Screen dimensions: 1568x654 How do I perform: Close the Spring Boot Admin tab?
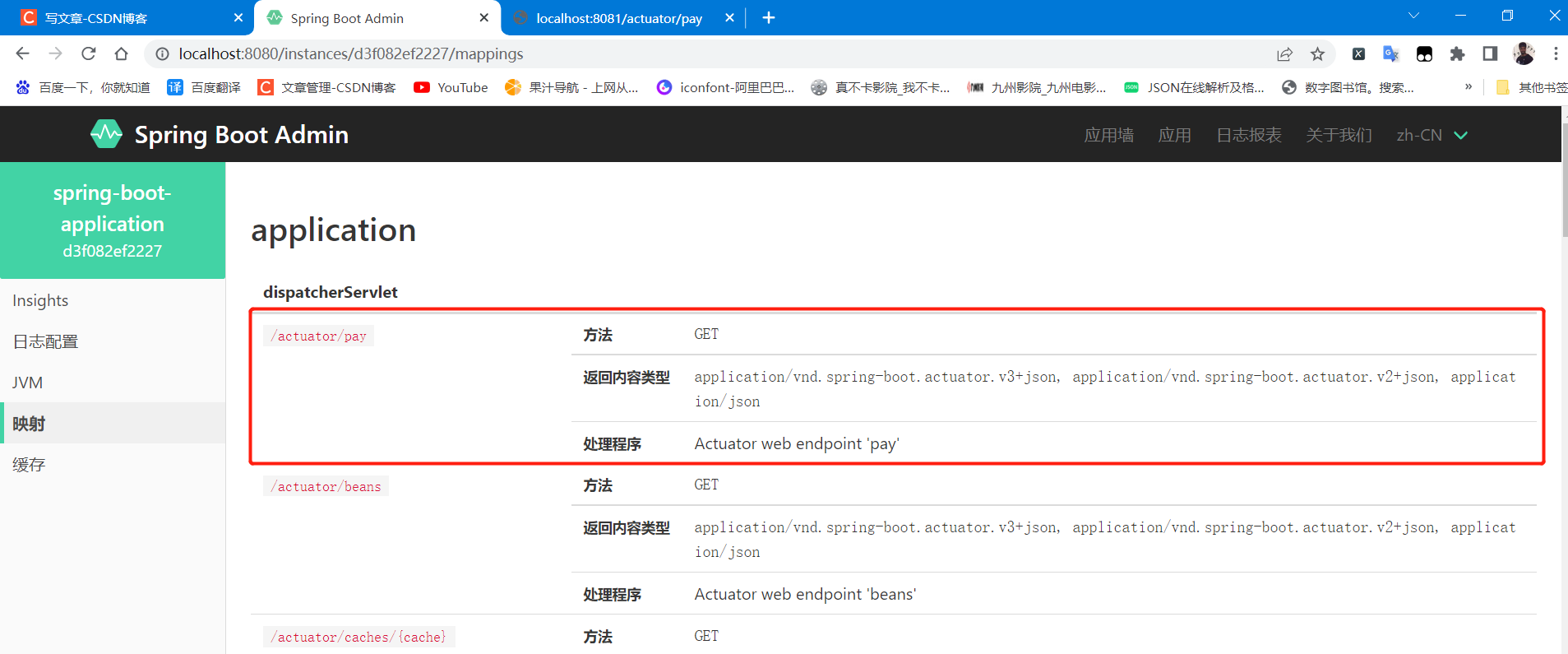point(483,17)
